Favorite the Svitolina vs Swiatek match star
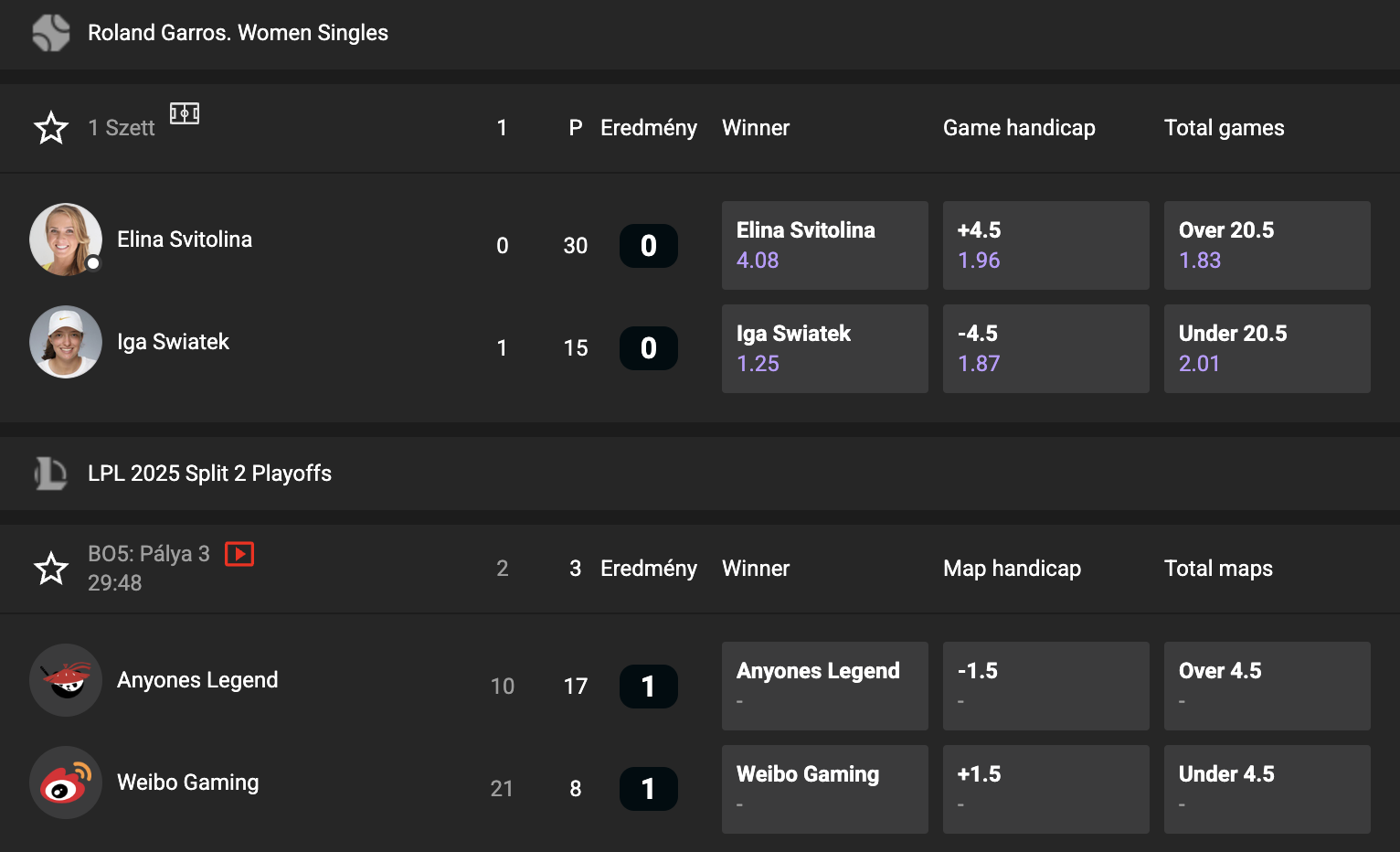Screen dimensions: 1400x852 (x=51, y=128)
